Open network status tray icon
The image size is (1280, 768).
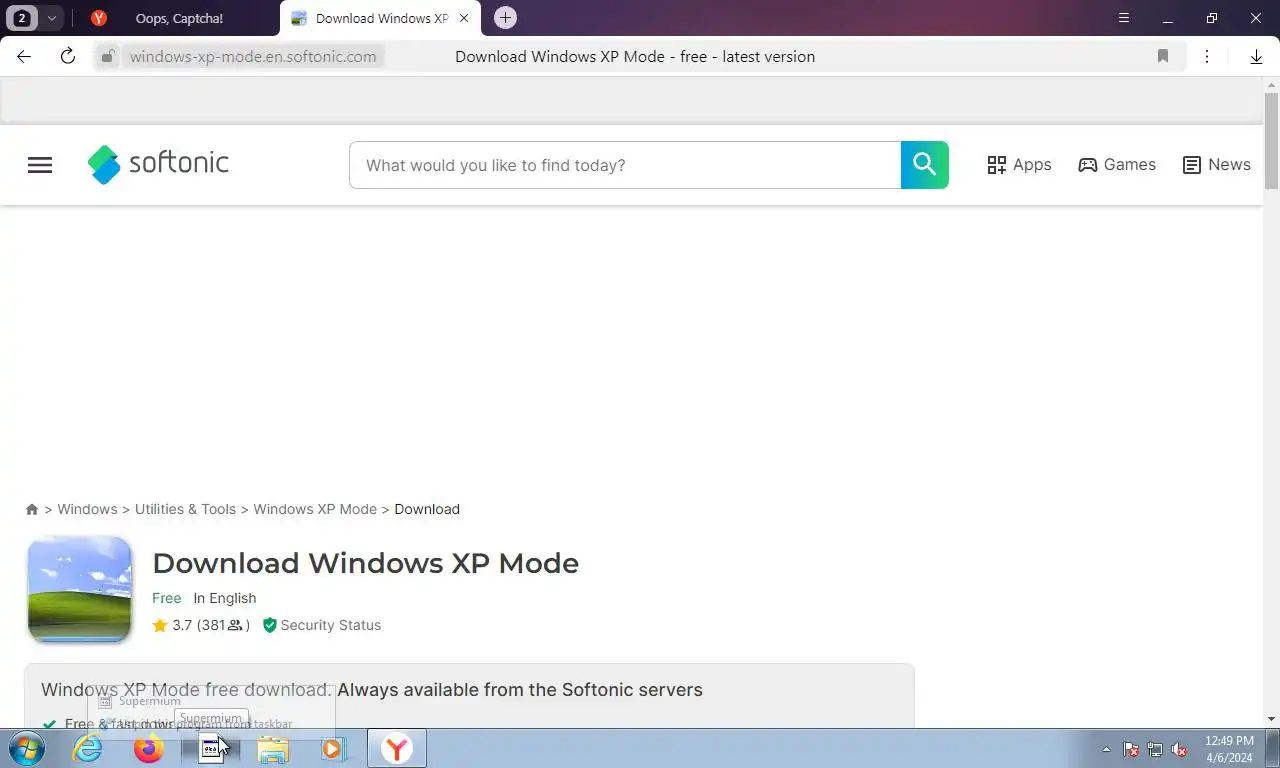1155,749
